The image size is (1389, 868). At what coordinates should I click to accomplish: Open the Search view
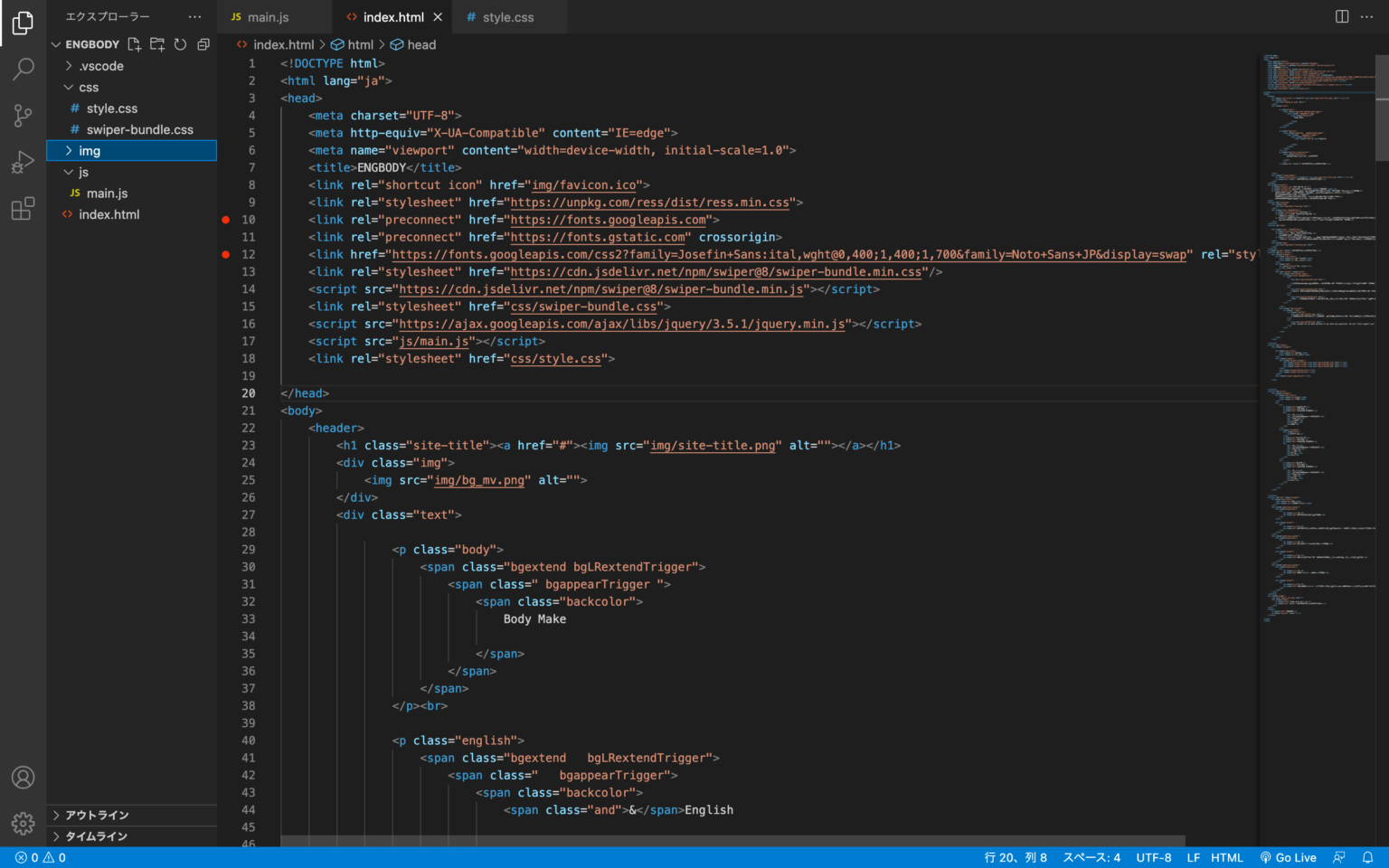pos(23,70)
